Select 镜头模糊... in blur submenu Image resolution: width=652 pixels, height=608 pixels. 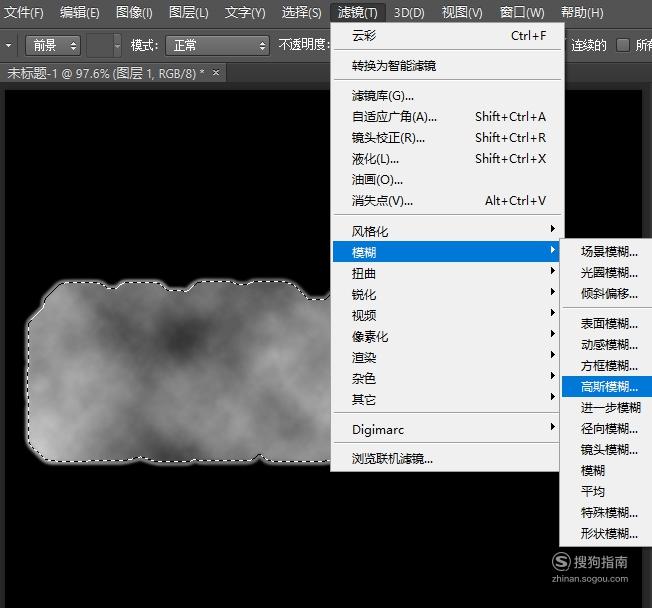click(x=607, y=450)
